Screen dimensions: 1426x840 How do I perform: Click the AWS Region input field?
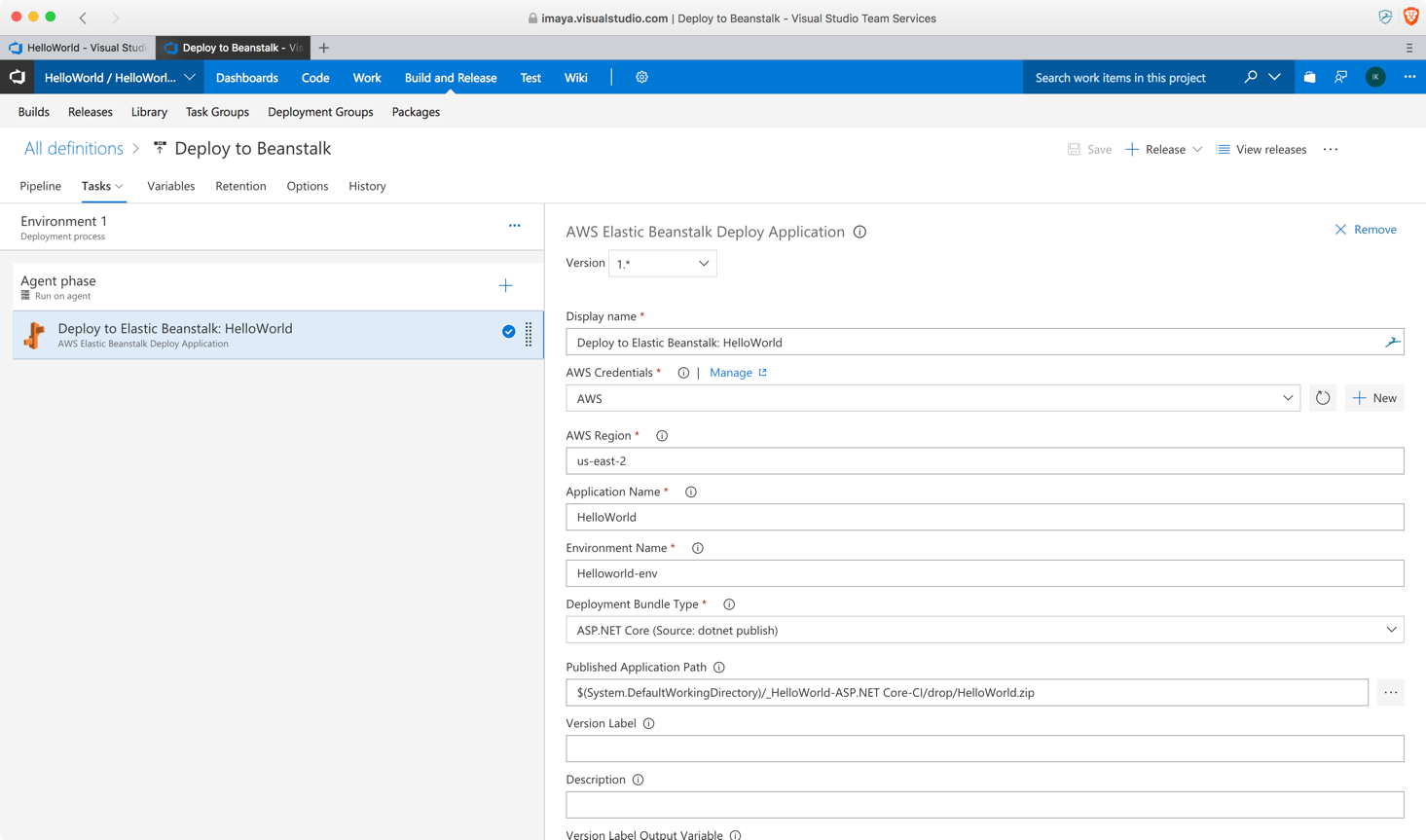(985, 461)
